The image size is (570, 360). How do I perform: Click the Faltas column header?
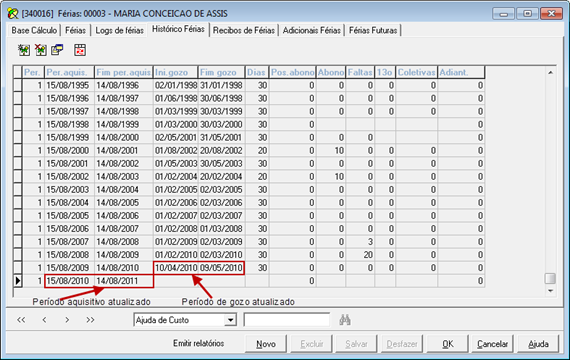360,72
